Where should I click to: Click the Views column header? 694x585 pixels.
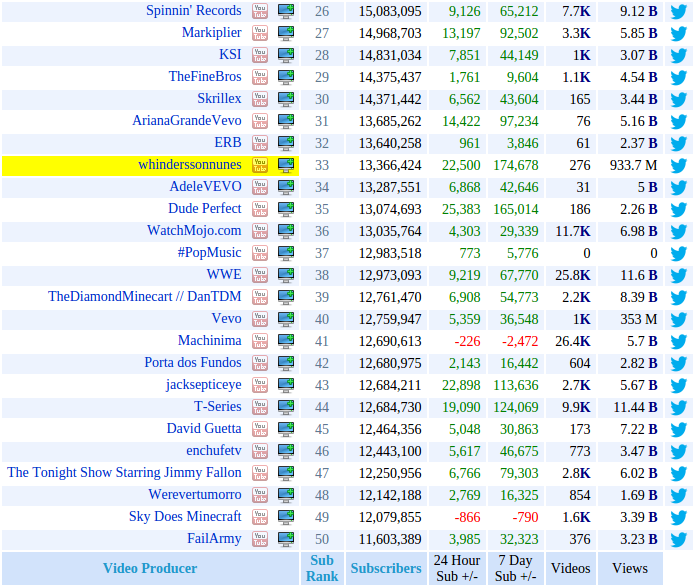tap(630, 568)
